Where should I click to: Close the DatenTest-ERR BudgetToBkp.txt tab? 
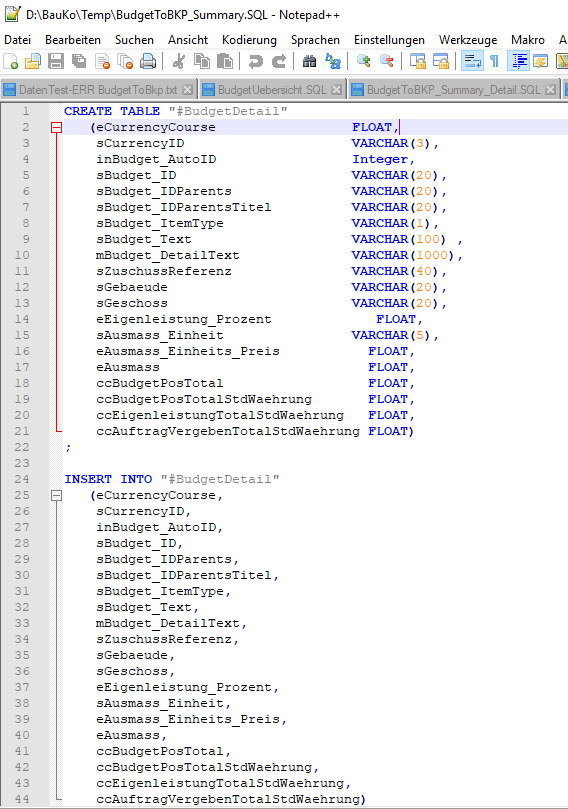188,90
